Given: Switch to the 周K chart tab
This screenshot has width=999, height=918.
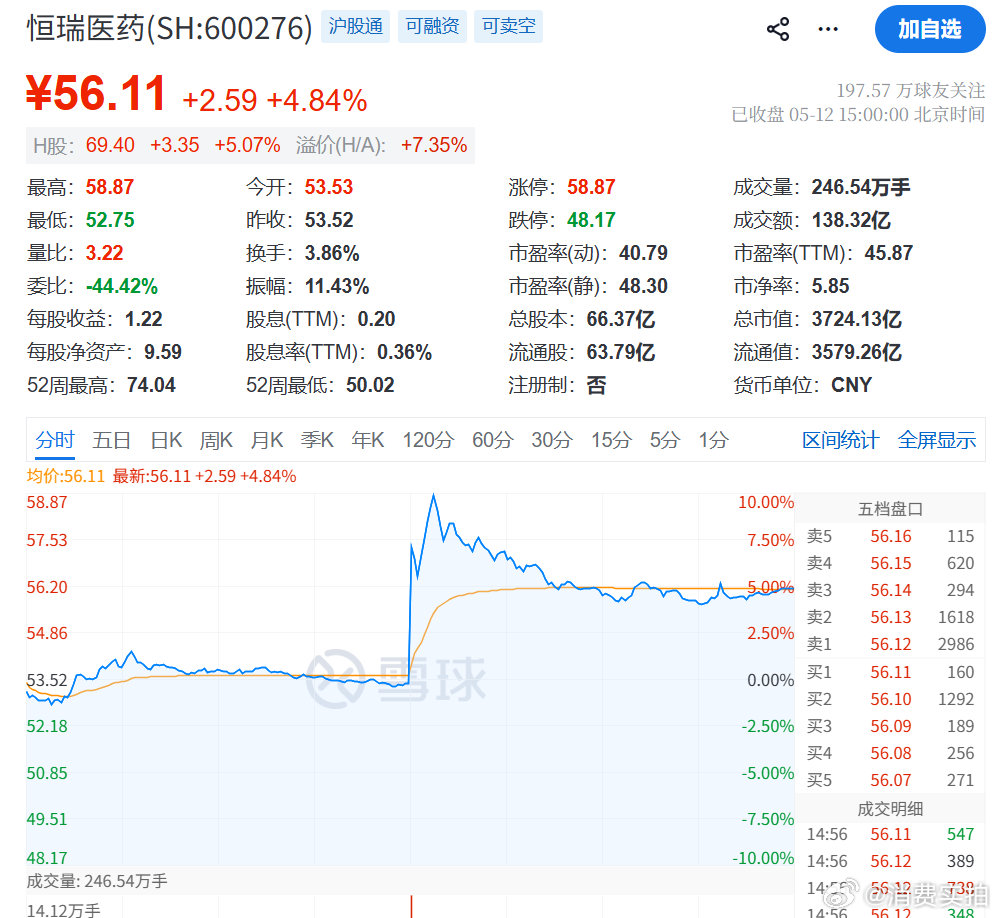Looking at the screenshot, I should click(216, 440).
